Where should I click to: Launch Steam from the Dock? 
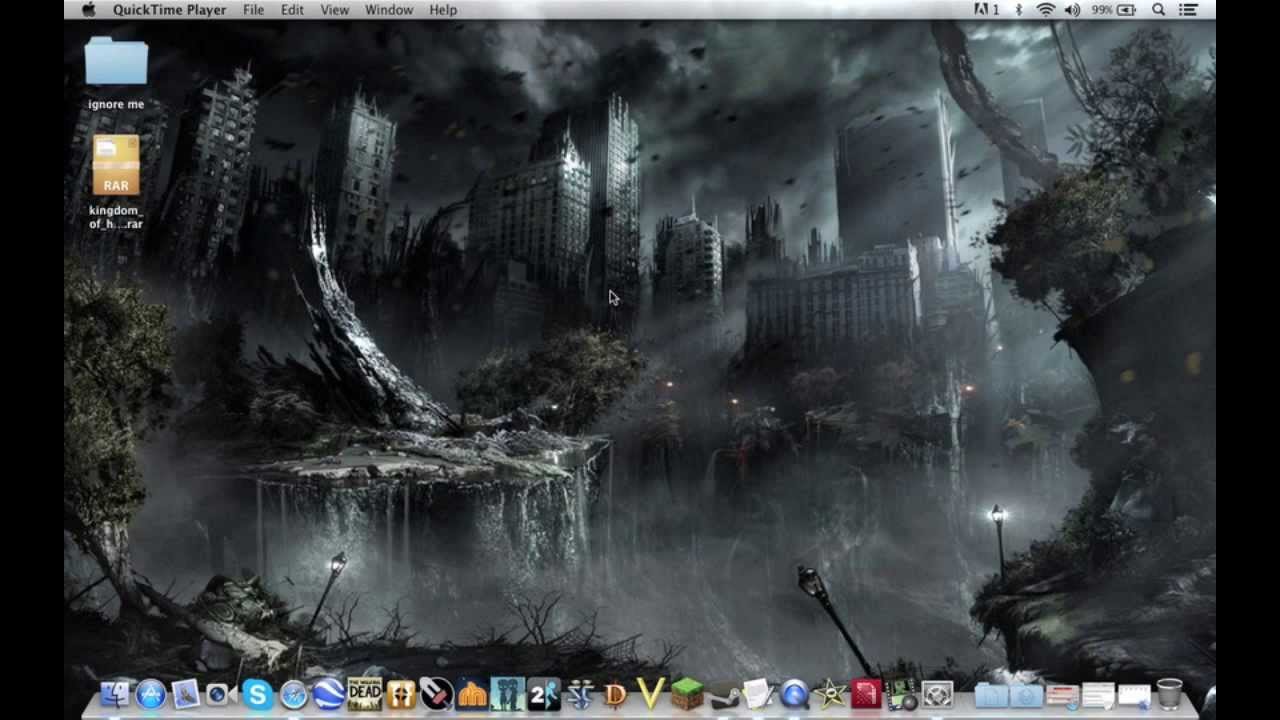pyautogui.click(x=723, y=694)
